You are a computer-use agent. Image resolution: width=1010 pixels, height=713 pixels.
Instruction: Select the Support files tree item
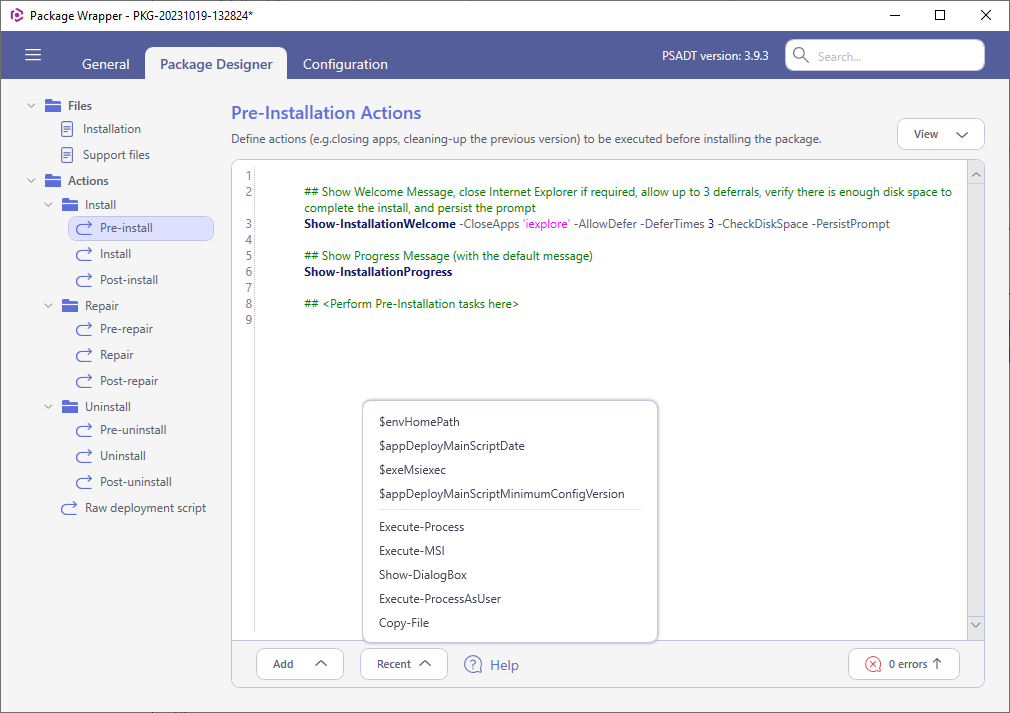pos(116,155)
